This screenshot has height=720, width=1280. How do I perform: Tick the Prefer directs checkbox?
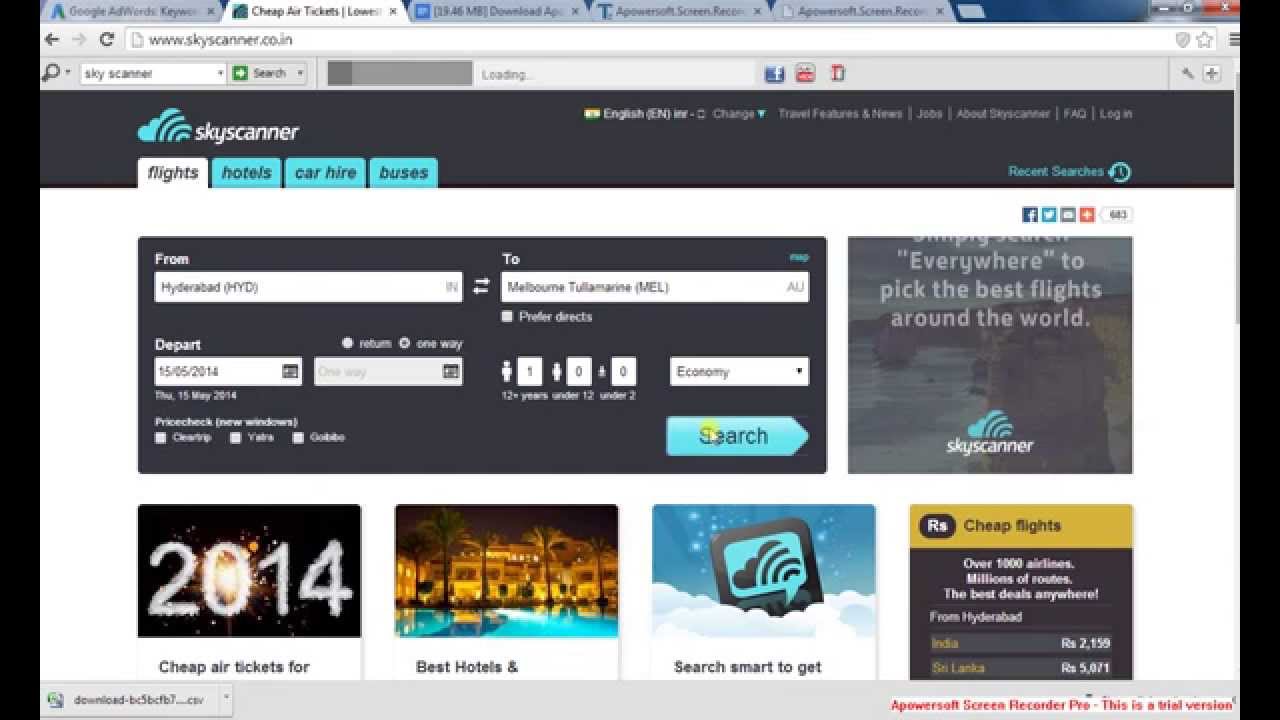(x=507, y=317)
